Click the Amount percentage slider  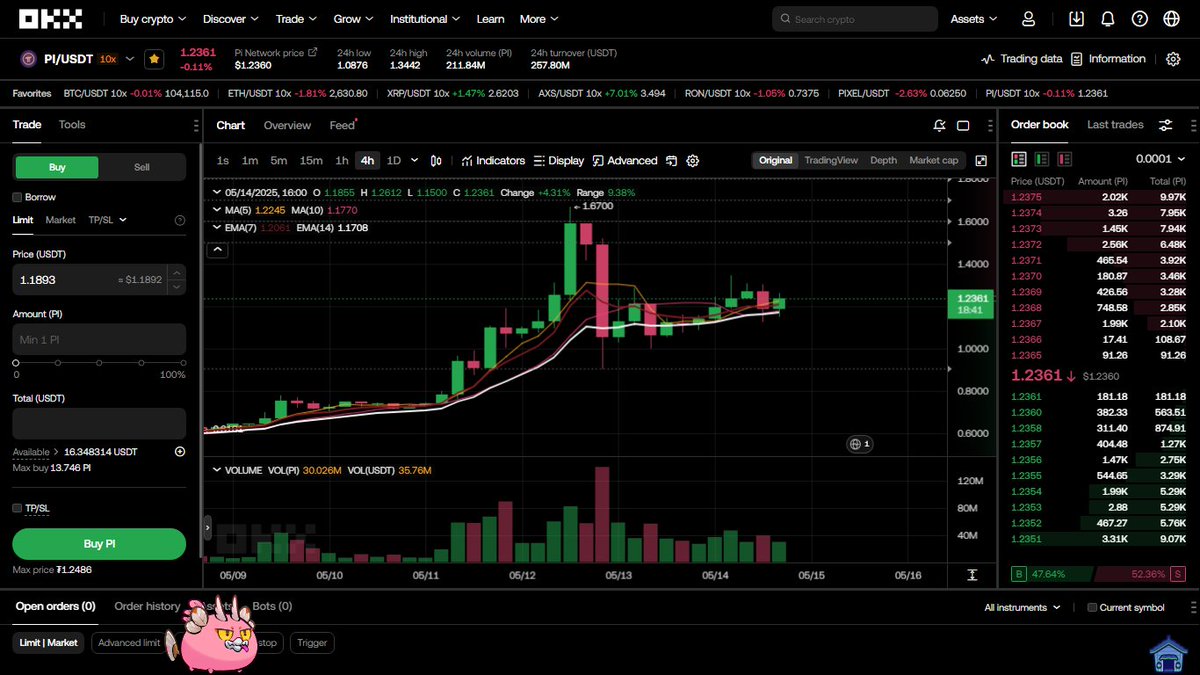click(x=99, y=362)
